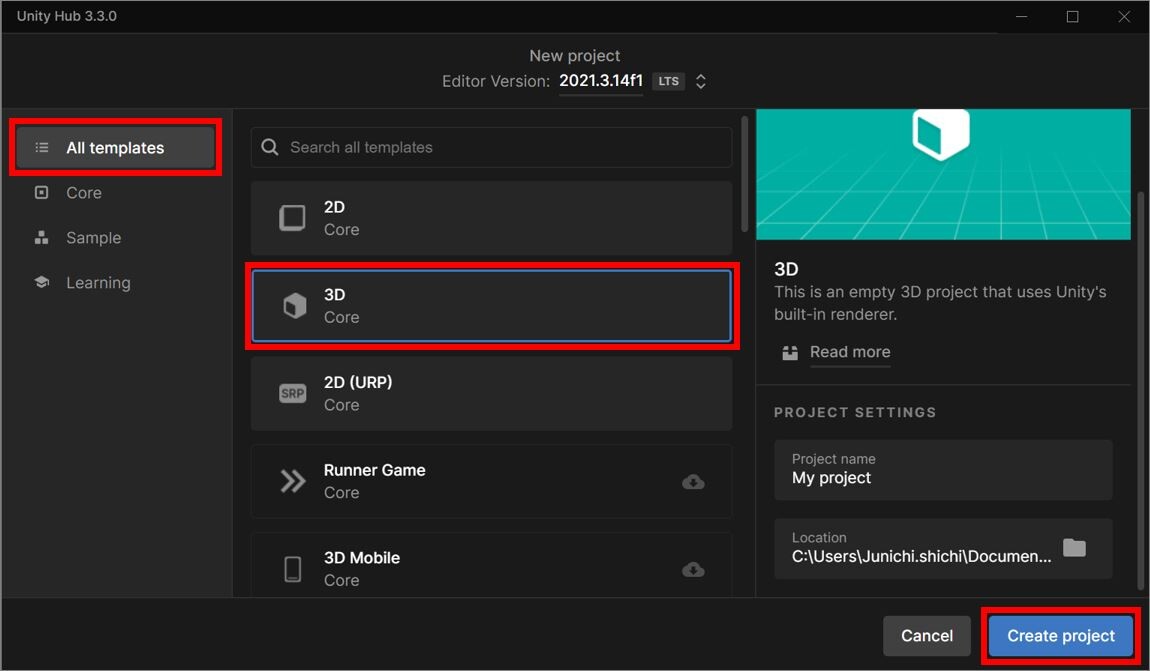Screen dimensions: 1150x671
Task: Minimize the Unity Hub window
Action: [1021, 16]
